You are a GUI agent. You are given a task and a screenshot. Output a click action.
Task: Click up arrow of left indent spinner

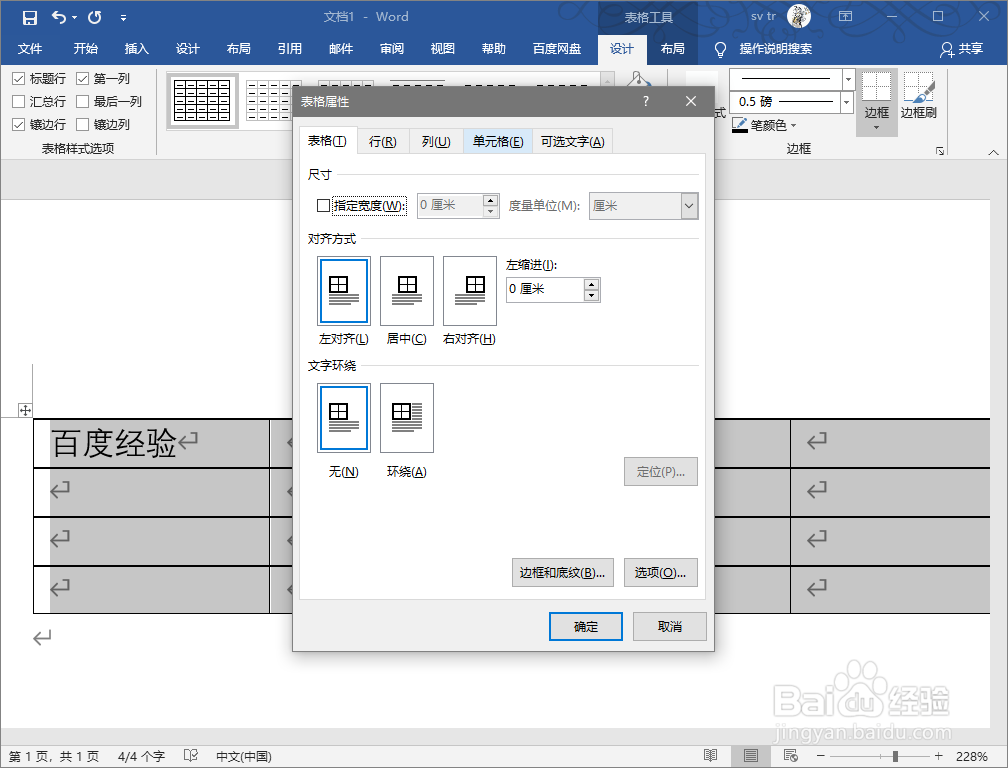tap(591, 283)
